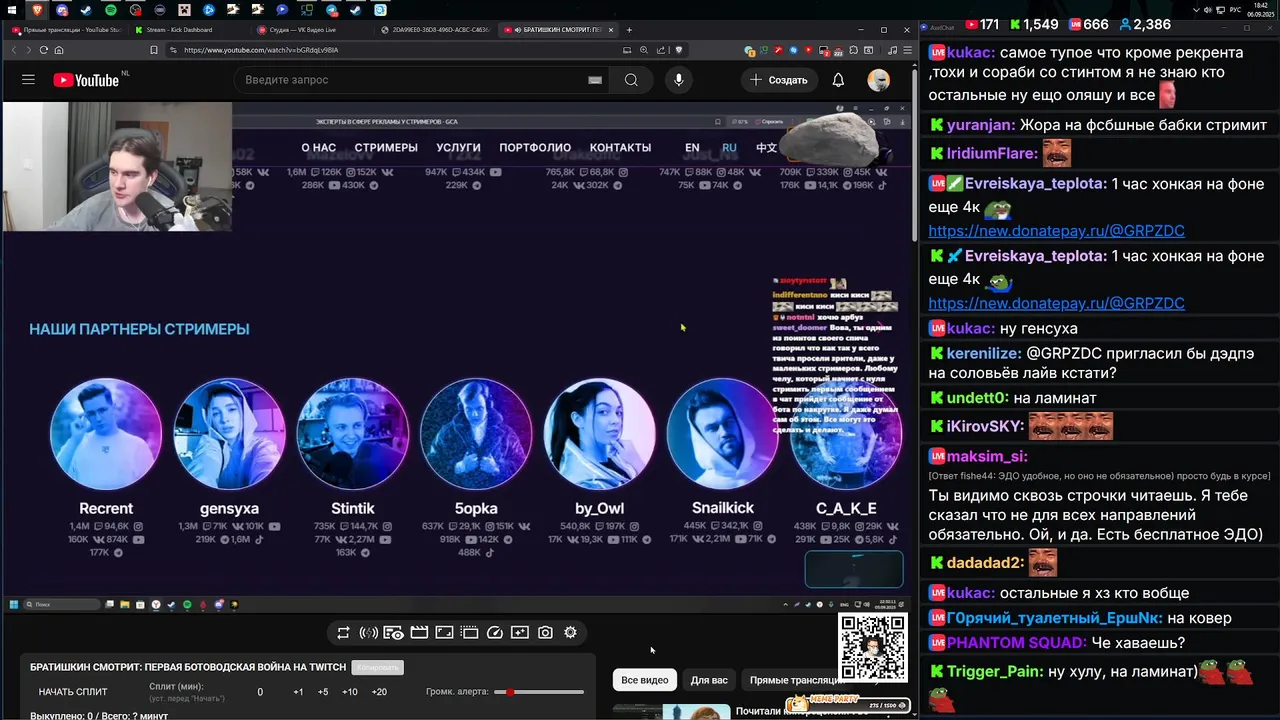Open the YouTube guide hamburger menu
This screenshot has width=1280, height=720.
pyautogui.click(x=28, y=80)
